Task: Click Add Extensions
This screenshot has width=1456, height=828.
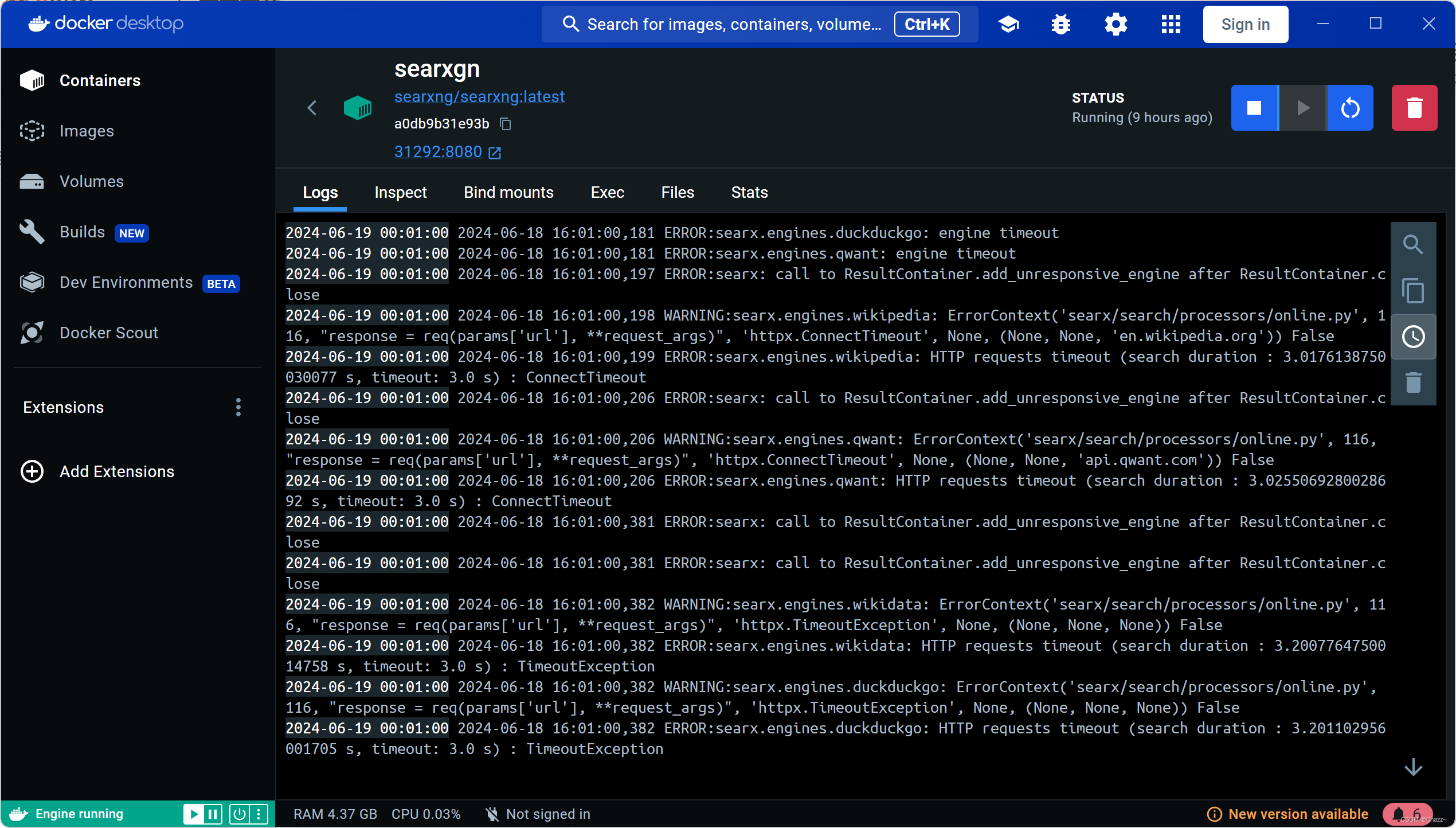Action: point(97,471)
